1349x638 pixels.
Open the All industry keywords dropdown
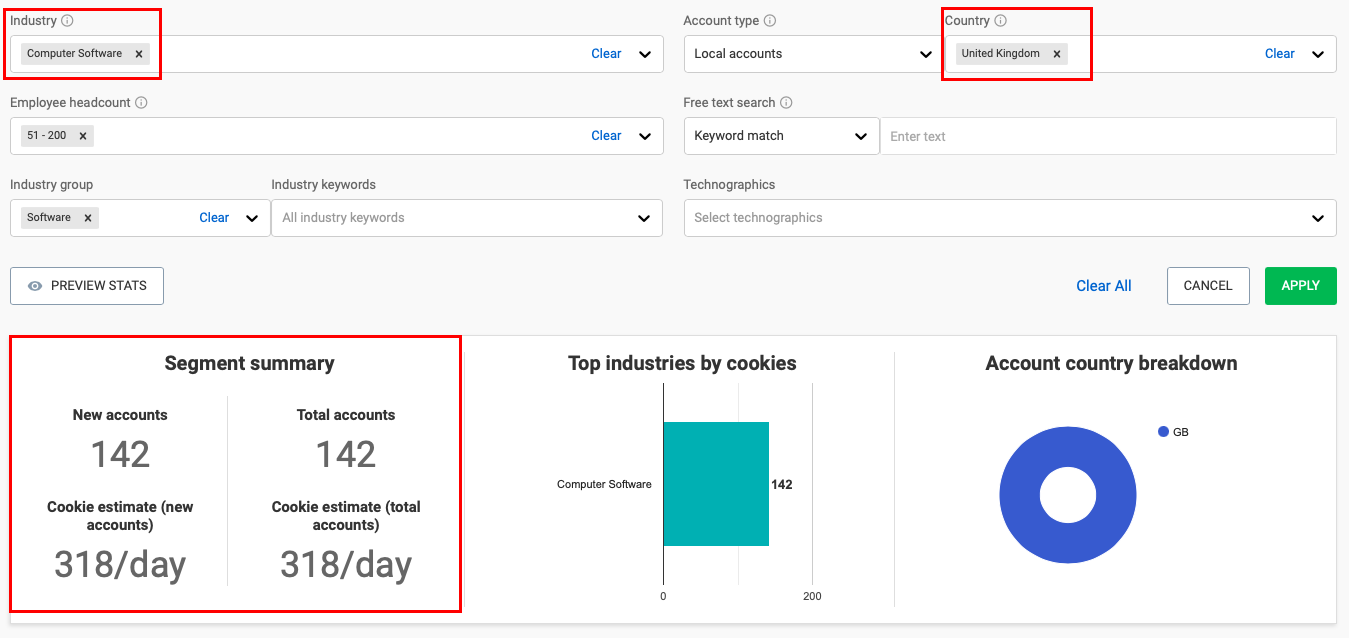point(467,218)
